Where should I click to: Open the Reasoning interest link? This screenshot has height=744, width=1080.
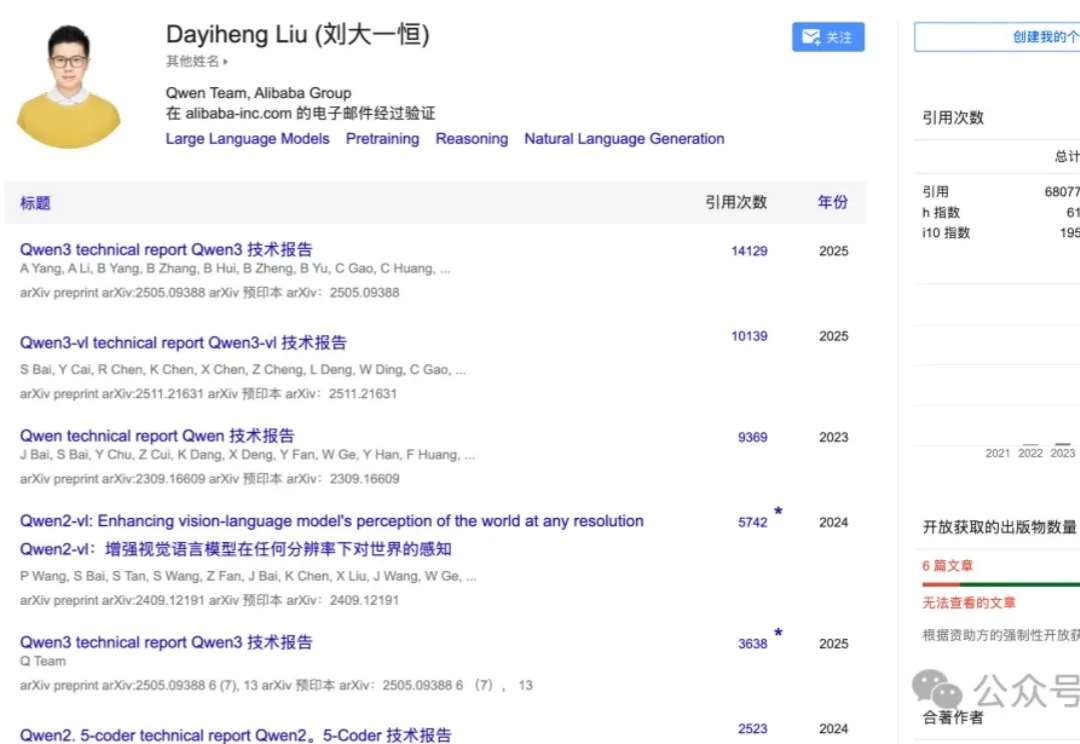point(472,138)
